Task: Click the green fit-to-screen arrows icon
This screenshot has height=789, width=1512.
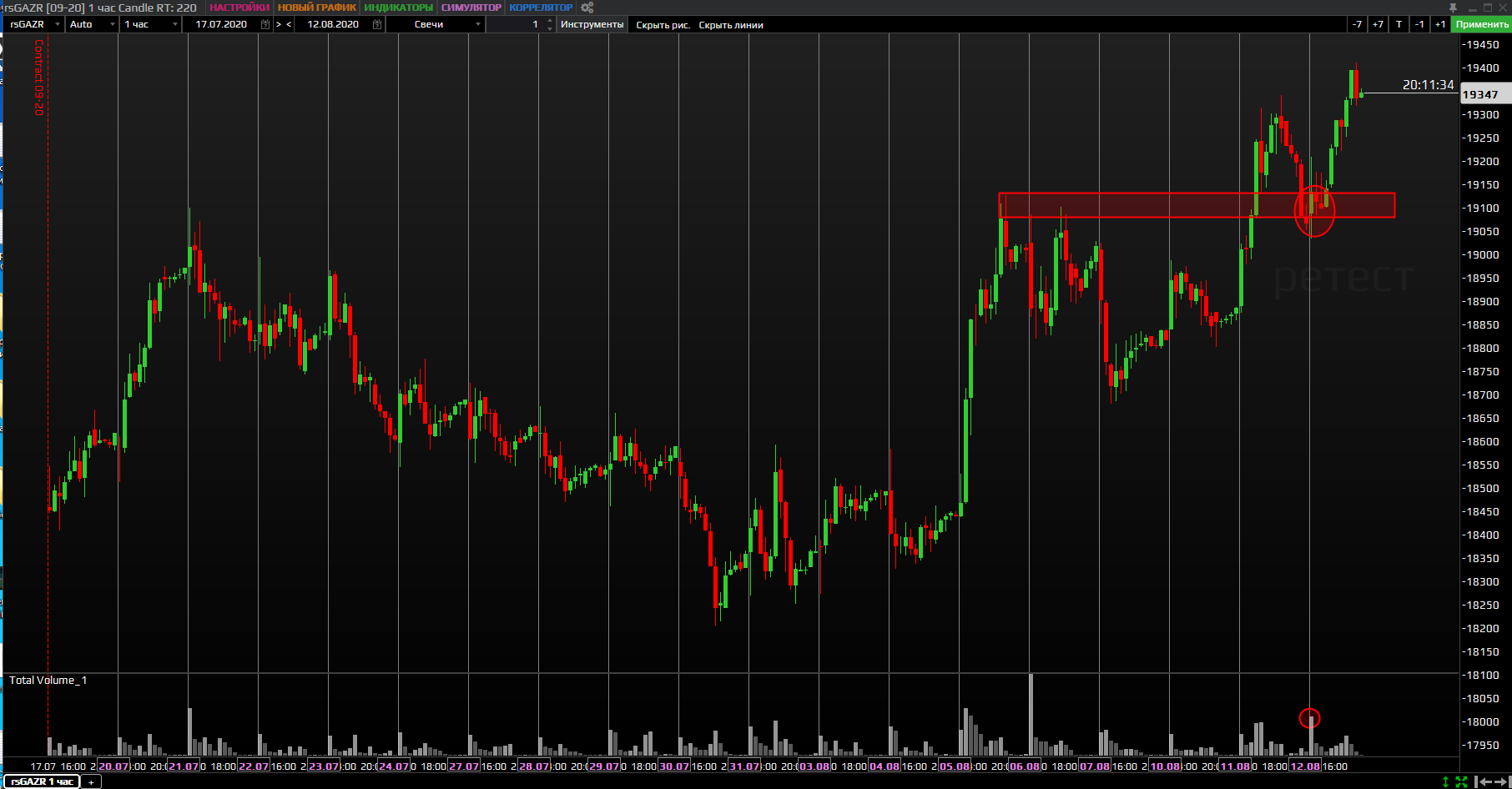Action: (x=1461, y=781)
